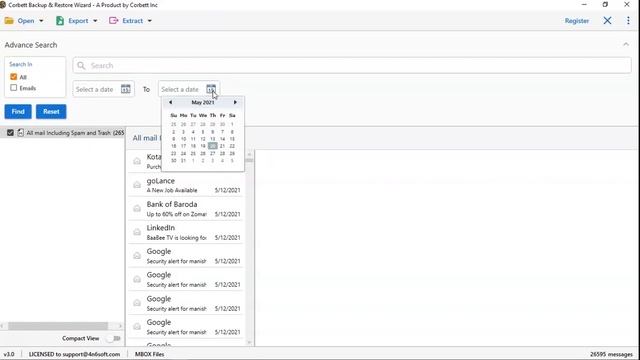Click the magnifier icon in Search box
The height and width of the screenshot is (360, 640).
81,66
